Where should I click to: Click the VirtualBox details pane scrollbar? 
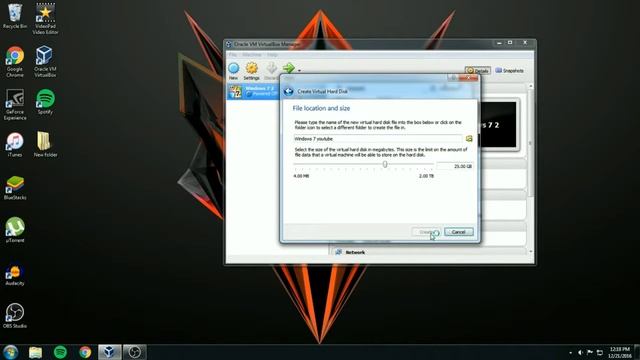coord(531,142)
